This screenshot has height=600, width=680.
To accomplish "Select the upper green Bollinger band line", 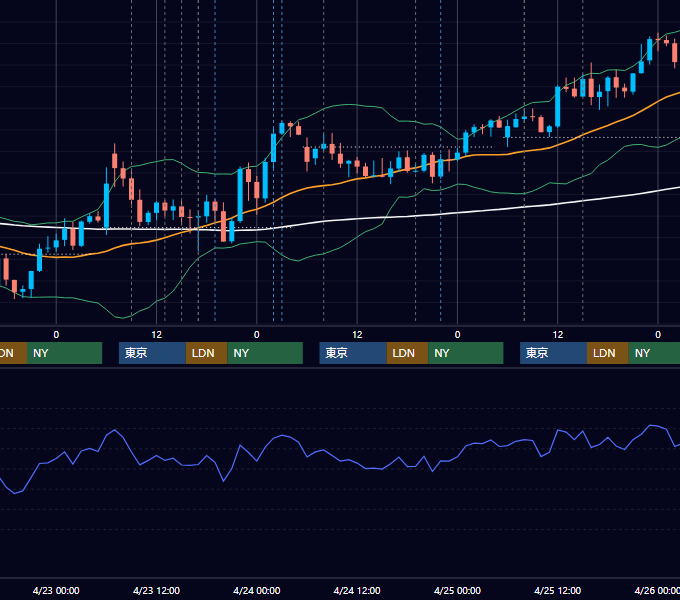I will coord(347,104).
